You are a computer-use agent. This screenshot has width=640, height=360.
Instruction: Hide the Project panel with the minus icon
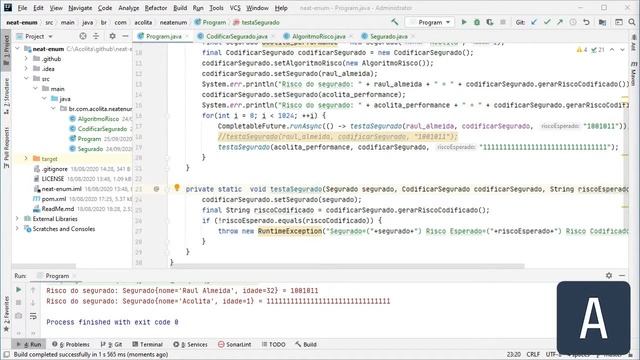point(125,36)
